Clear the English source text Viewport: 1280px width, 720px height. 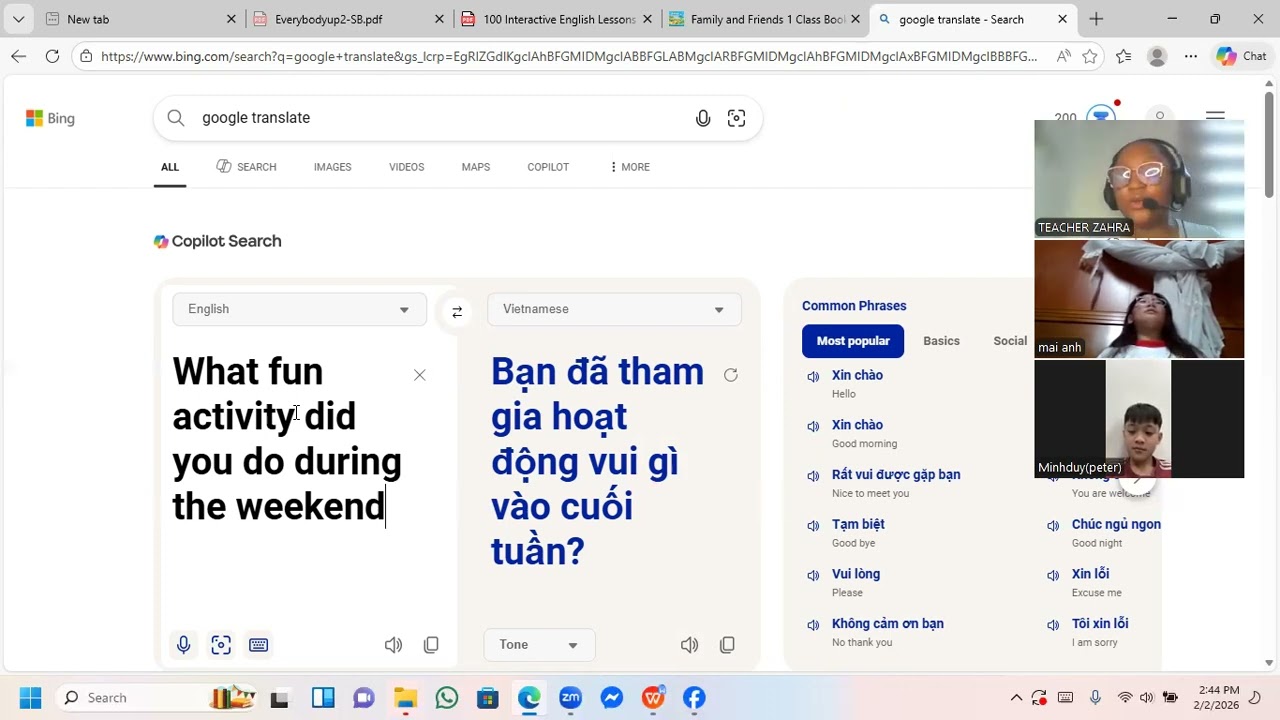[x=420, y=375]
